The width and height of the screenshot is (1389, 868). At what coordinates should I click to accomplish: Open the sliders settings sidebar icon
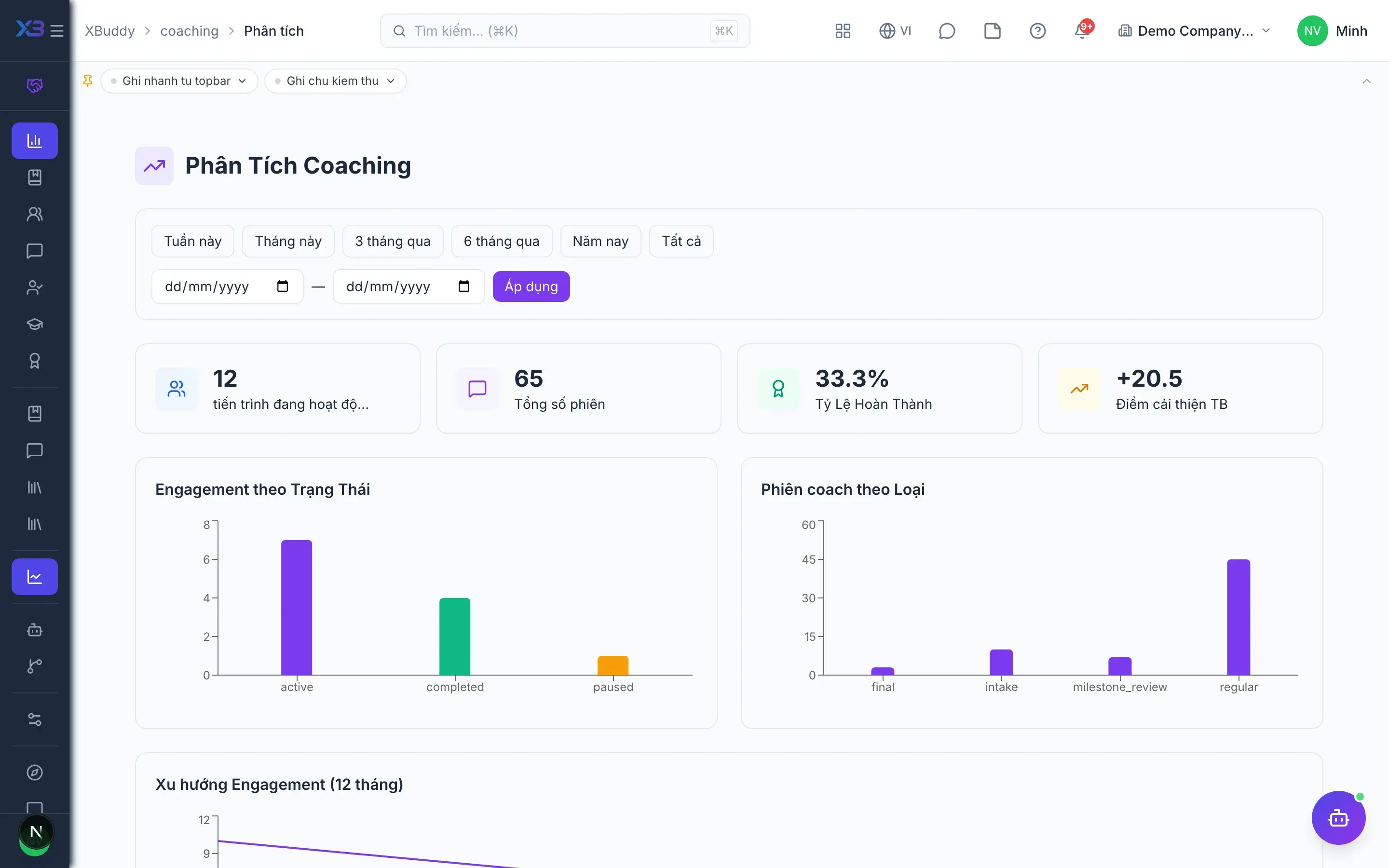pyautogui.click(x=34, y=719)
